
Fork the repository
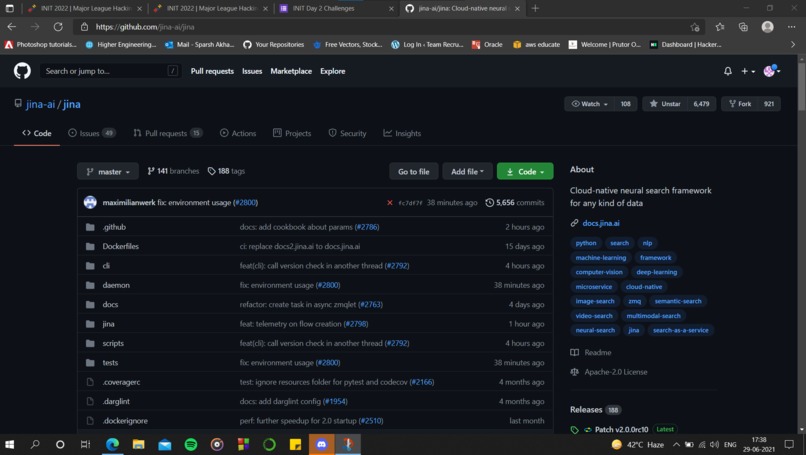tap(740, 104)
